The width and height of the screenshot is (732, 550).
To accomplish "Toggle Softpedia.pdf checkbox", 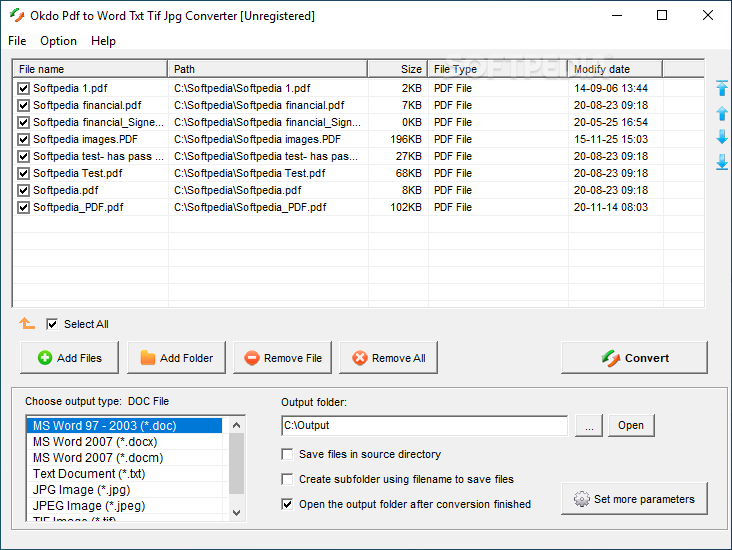I will point(23,190).
